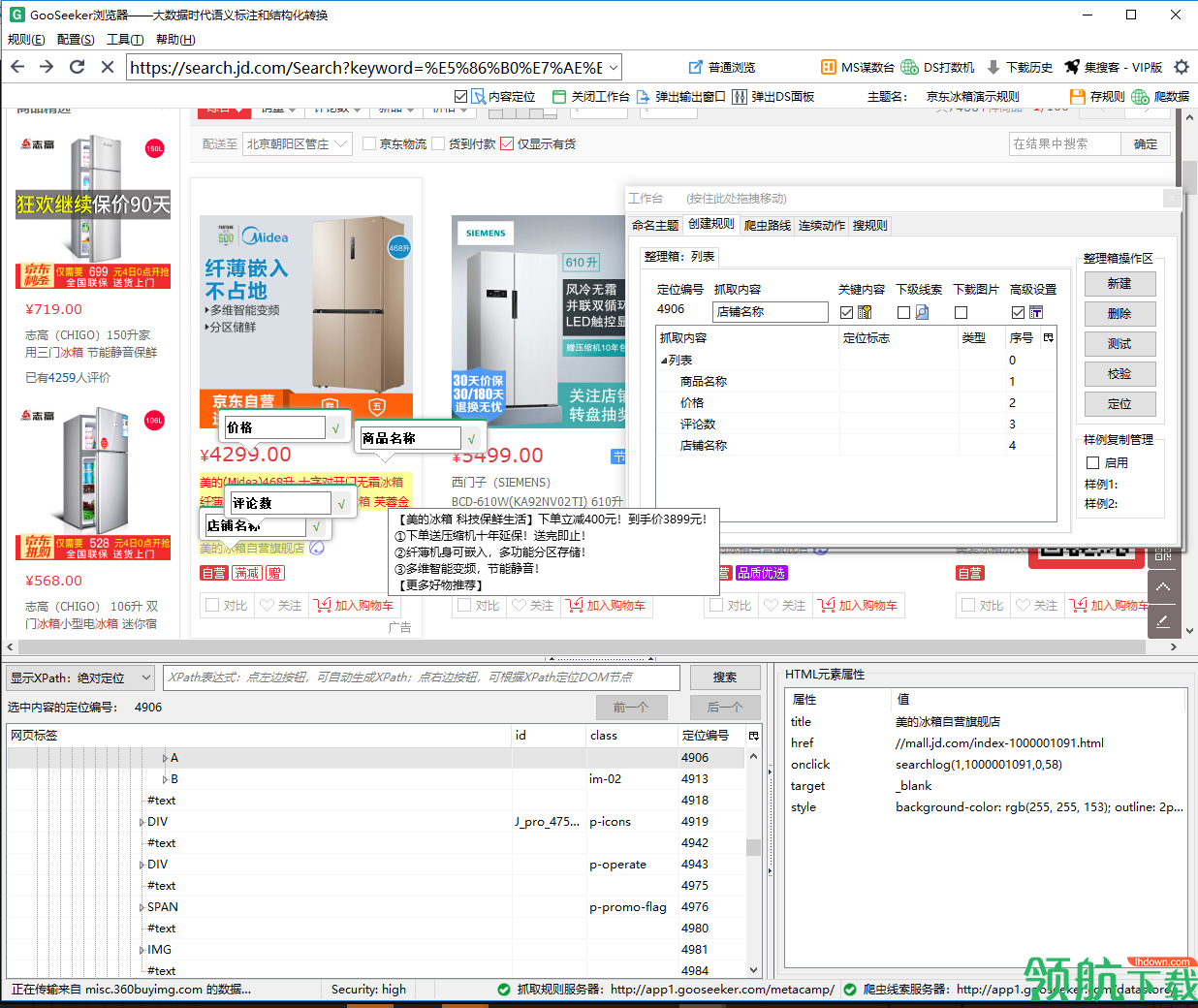This screenshot has width=1198, height=1008.
Task: Expand the B node in DOM tree
Action: [x=165, y=779]
